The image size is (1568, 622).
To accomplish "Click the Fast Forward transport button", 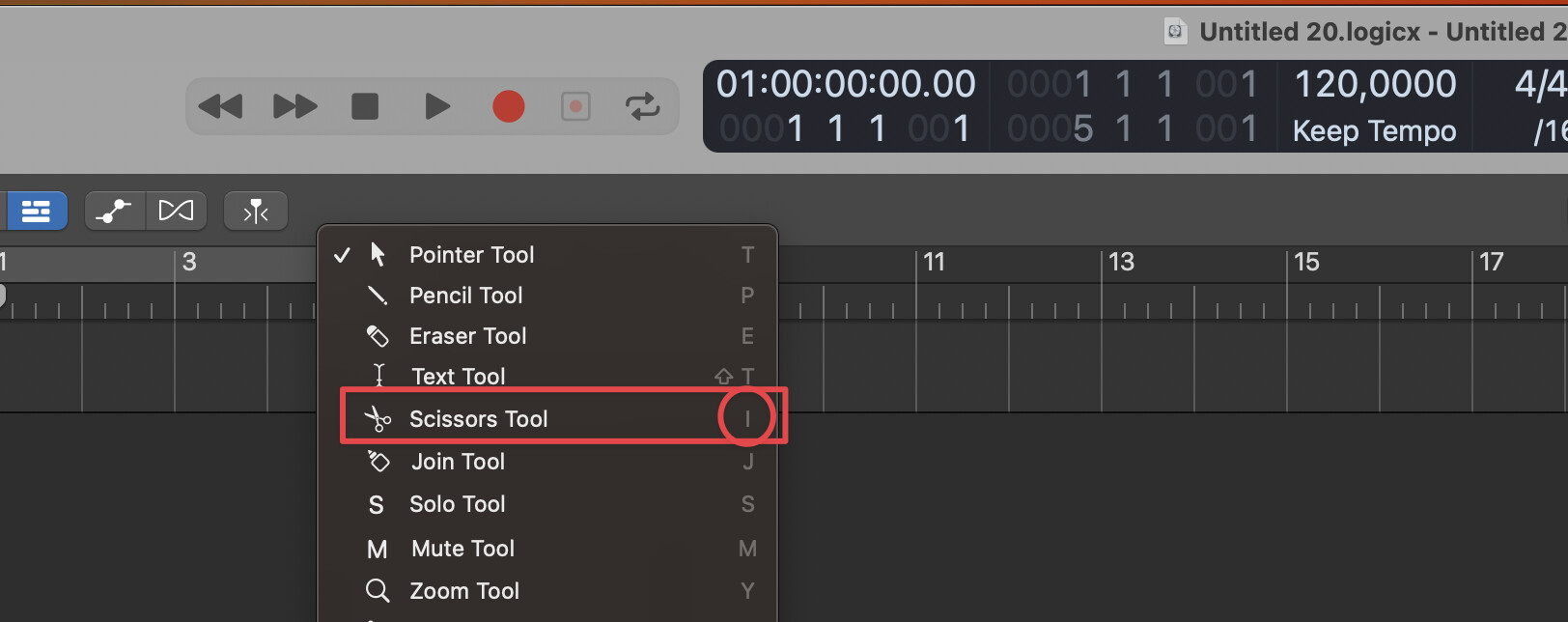I will click(294, 106).
